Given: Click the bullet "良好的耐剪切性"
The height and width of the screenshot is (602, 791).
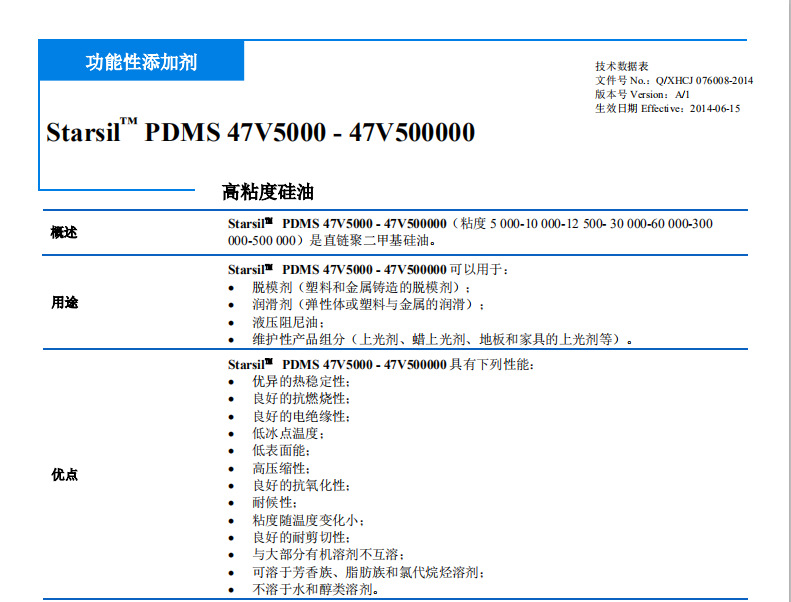Looking at the screenshot, I should 301,537.
